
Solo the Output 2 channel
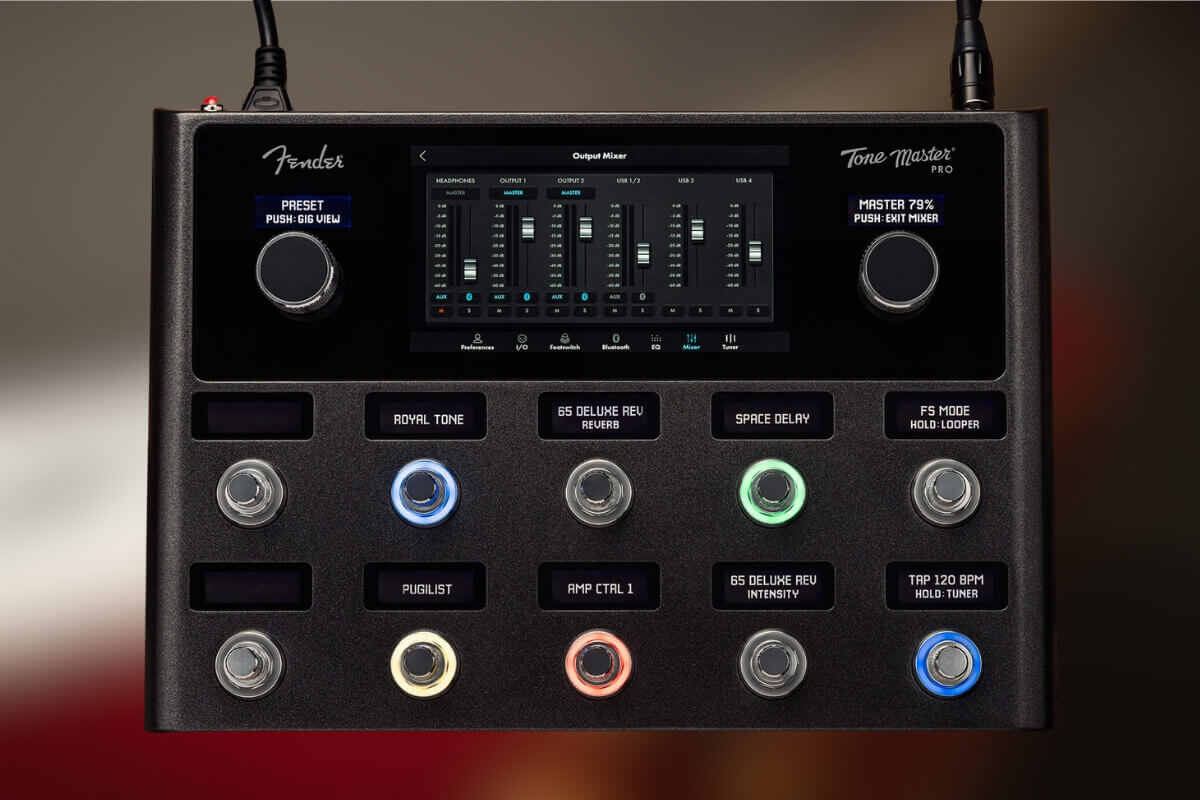click(584, 310)
